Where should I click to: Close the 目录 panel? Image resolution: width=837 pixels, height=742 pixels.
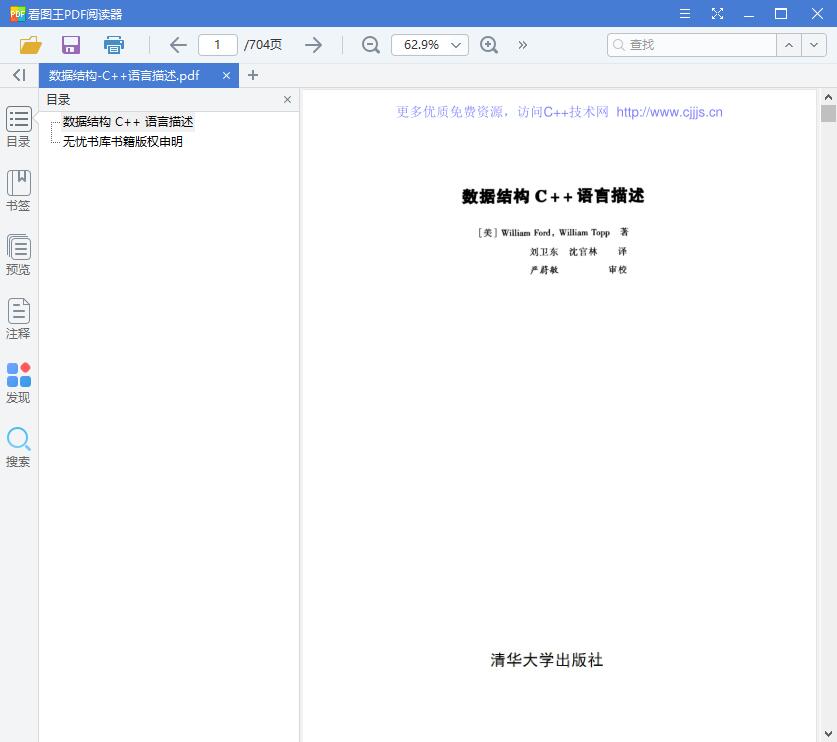tap(287, 100)
